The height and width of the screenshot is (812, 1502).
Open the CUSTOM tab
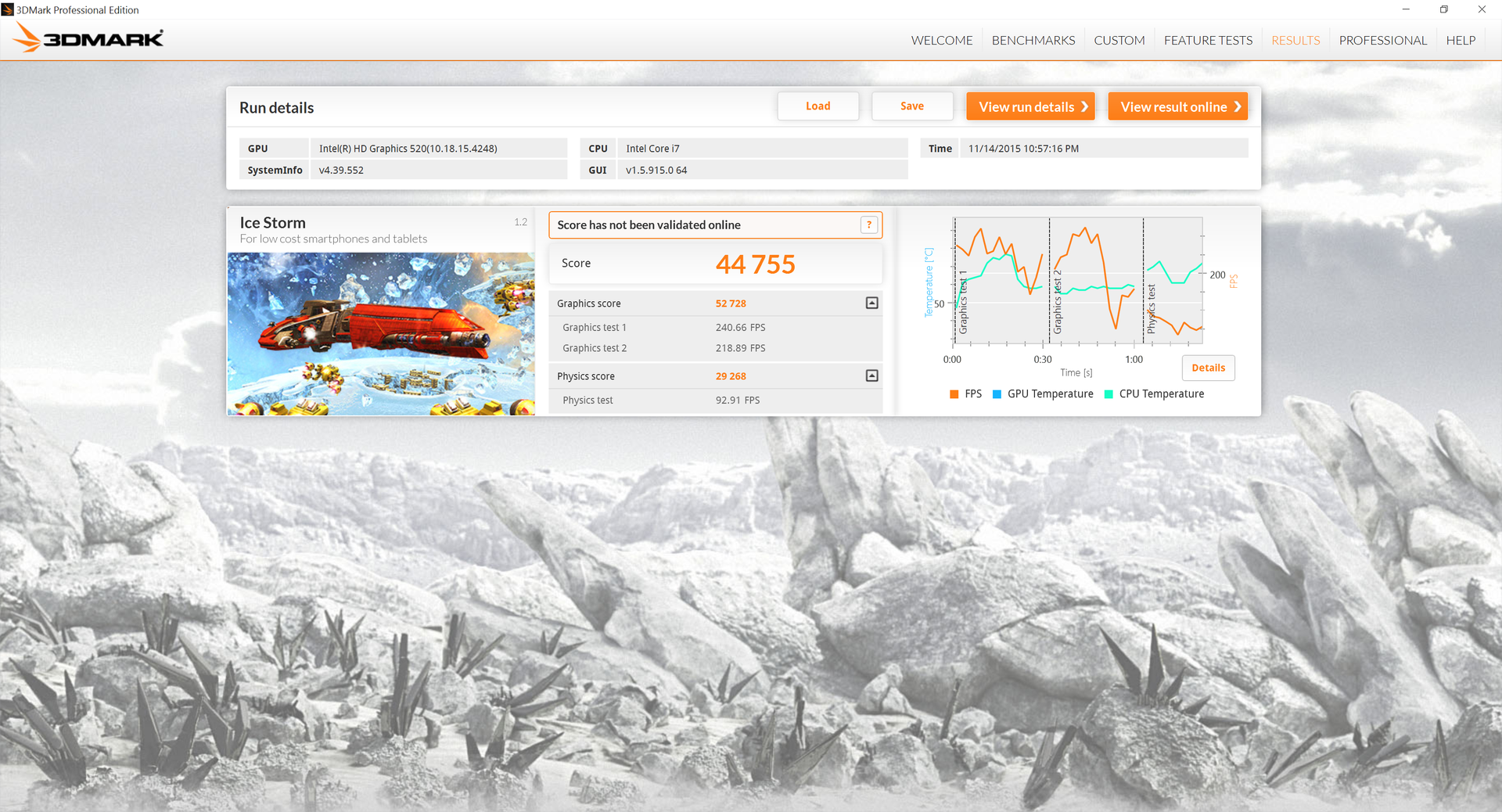(1119, 41)
